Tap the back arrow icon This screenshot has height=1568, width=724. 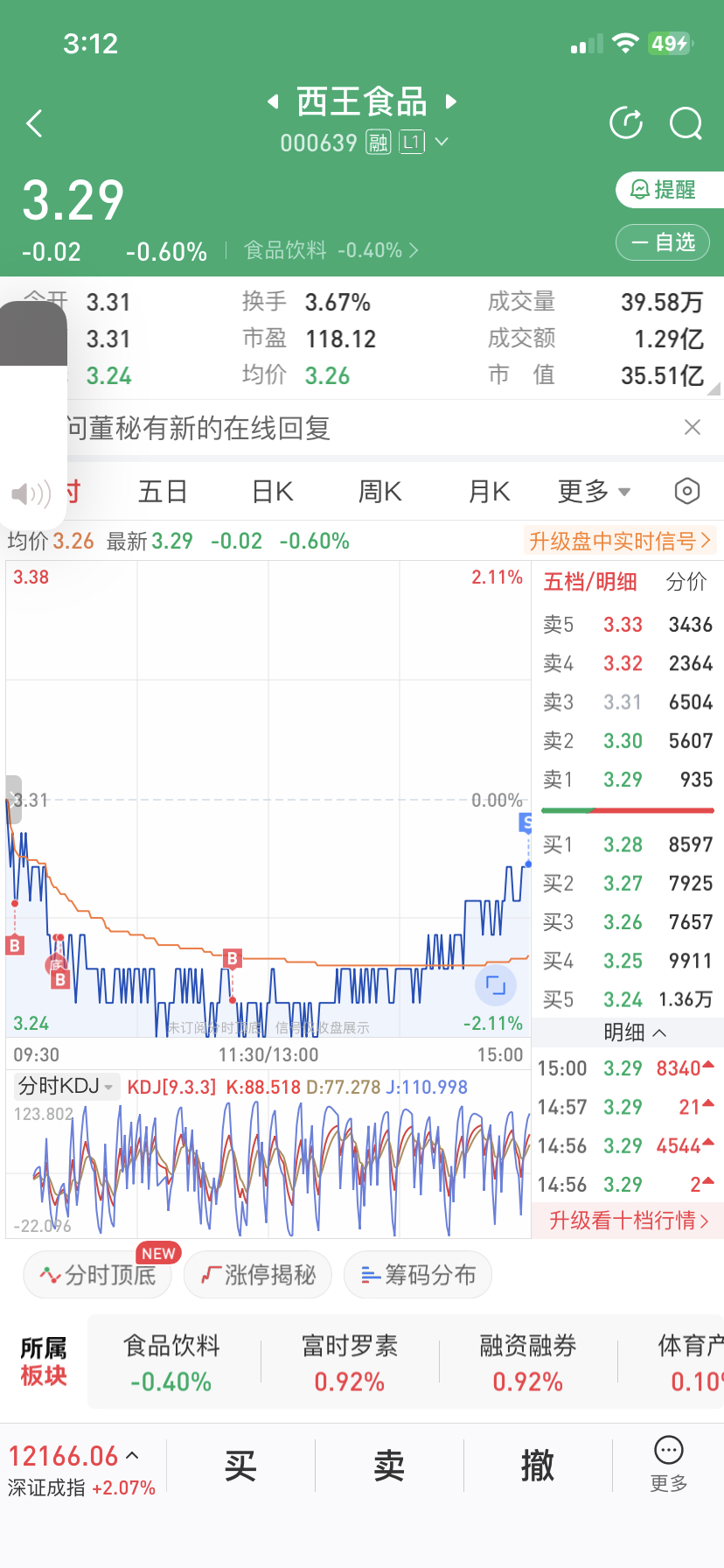(34, 123)
